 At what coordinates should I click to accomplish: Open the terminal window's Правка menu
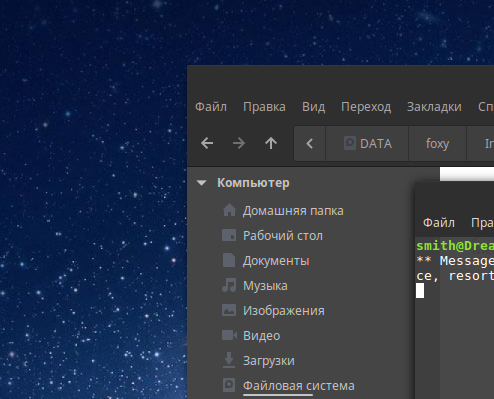[x=482, y=223]
